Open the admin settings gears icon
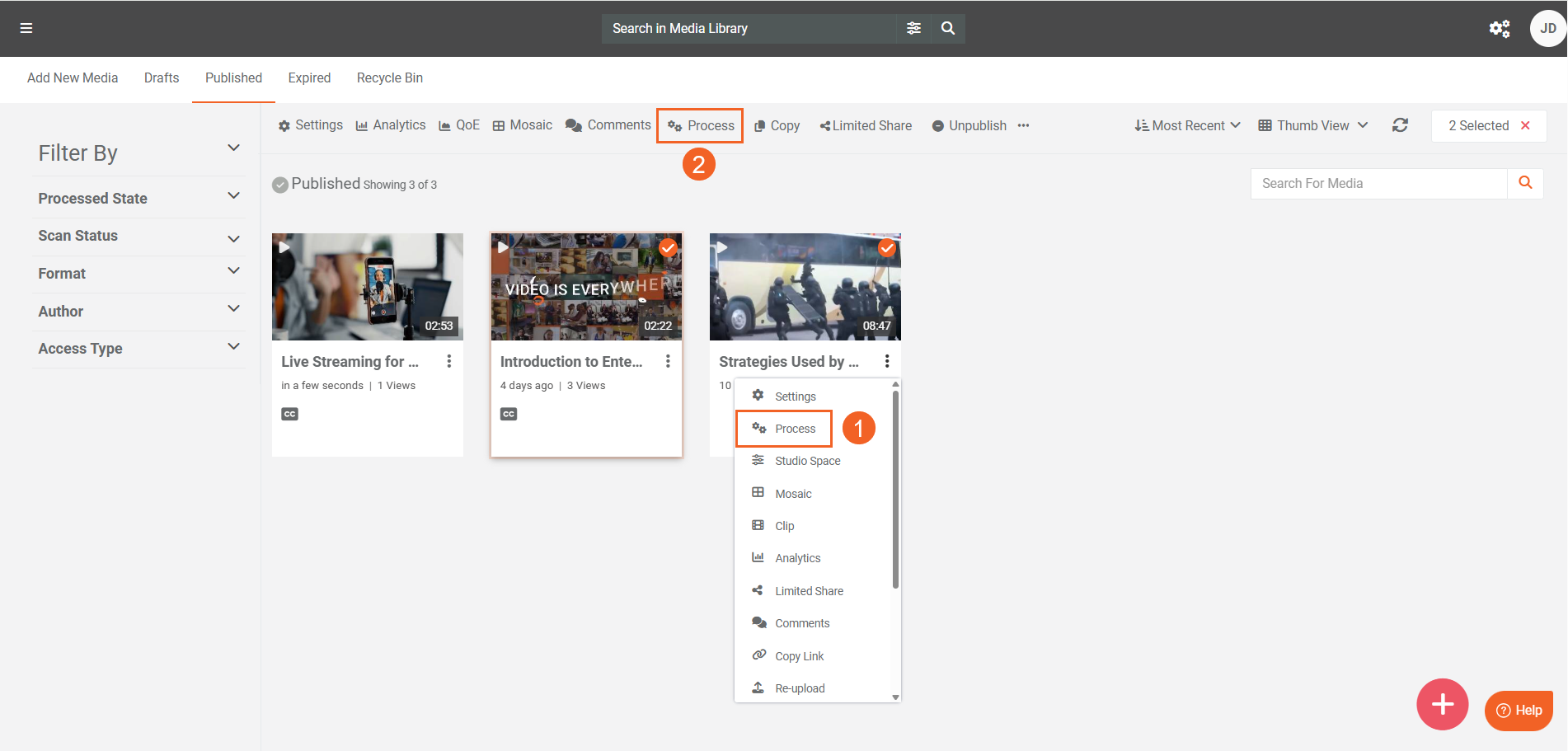 point(1499,29)
